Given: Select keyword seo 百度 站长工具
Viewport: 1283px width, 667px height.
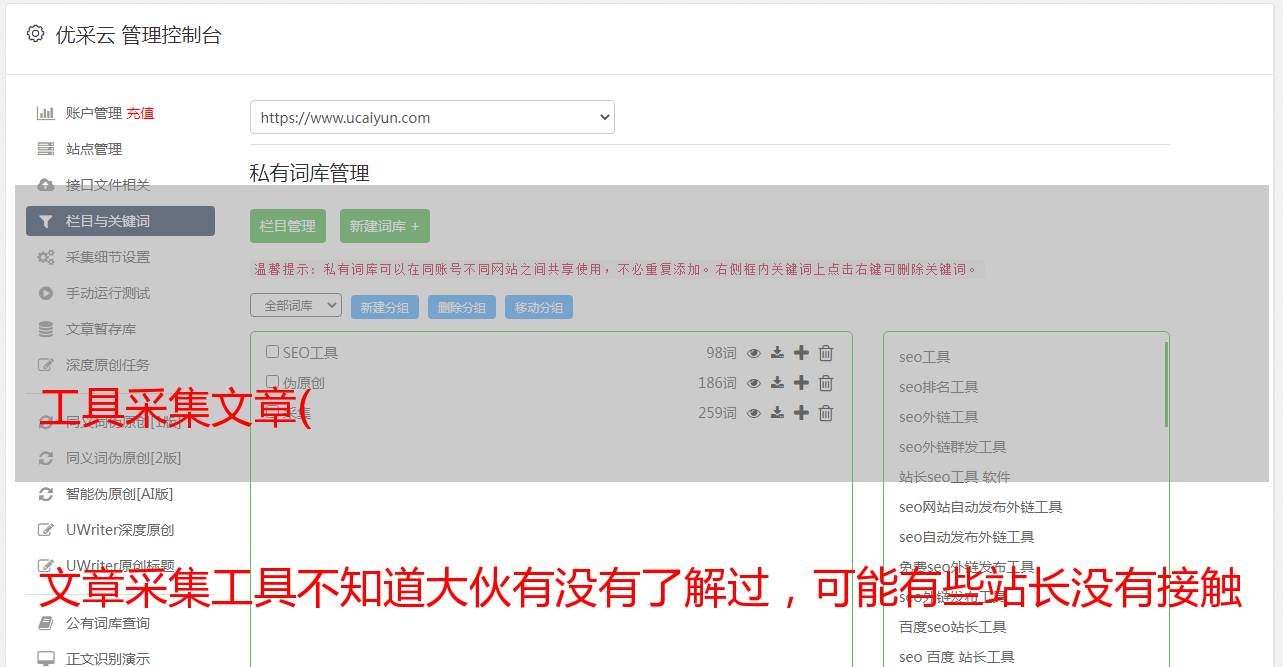Looking at the screenshot, I should (x=957, y=657).
